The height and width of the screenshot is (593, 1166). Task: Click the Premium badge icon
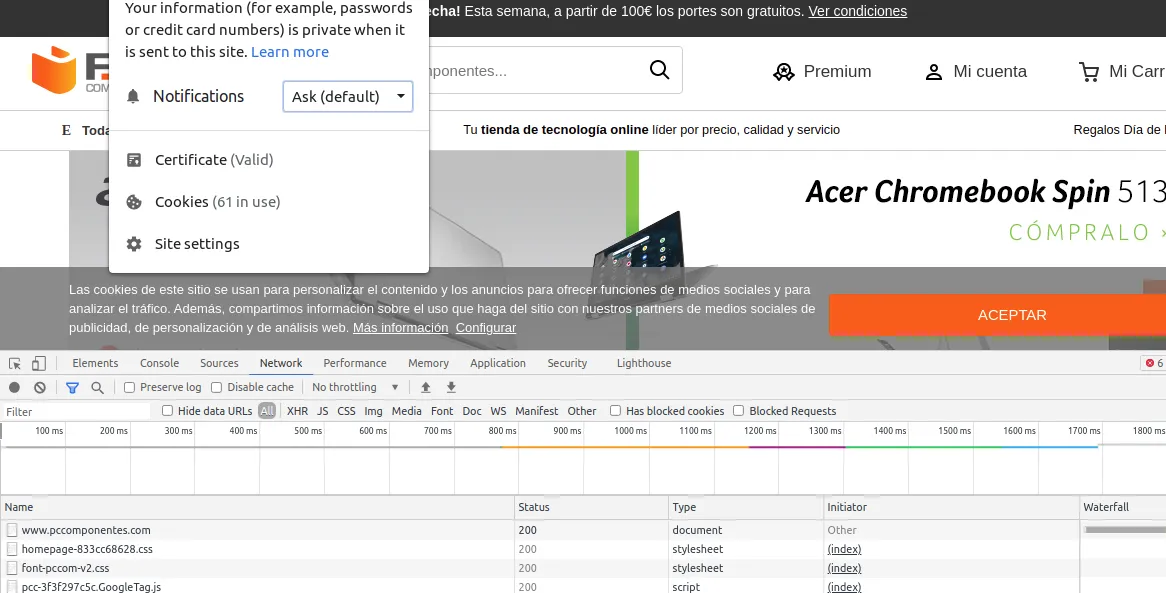point(784,72)
